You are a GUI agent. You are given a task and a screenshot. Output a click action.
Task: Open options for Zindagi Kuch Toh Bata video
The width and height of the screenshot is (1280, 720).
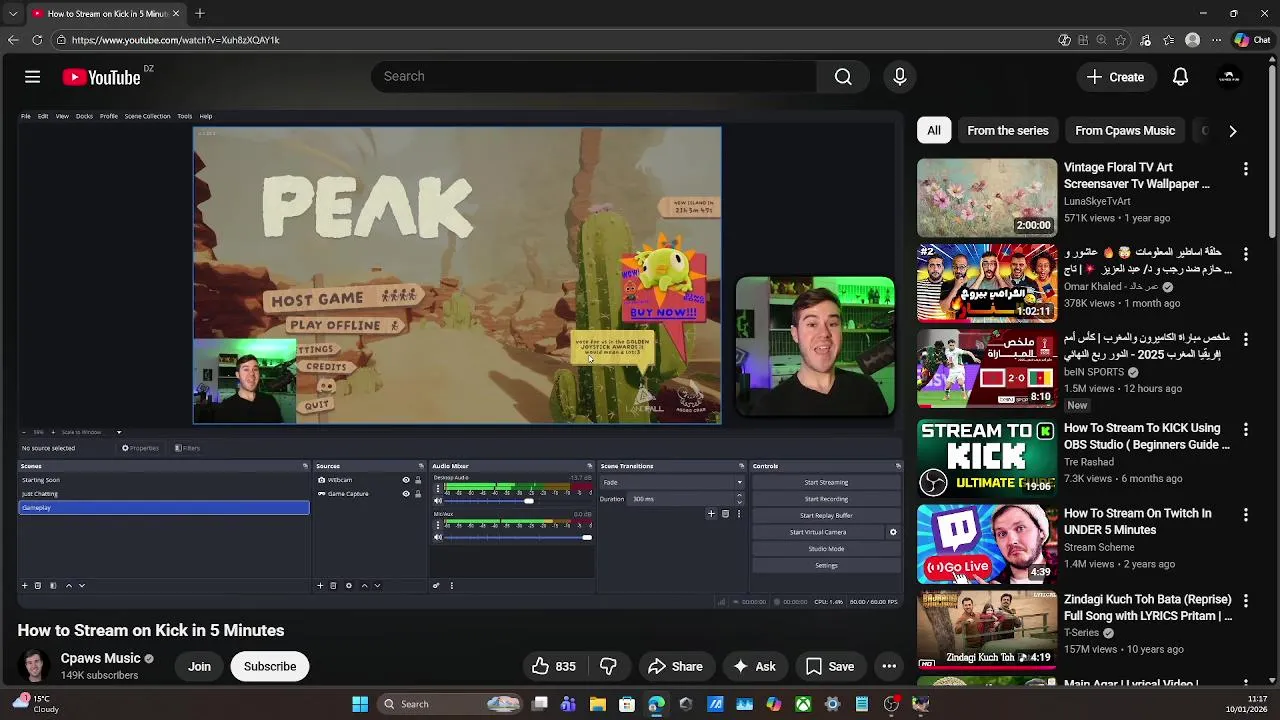pos(1245,601)
